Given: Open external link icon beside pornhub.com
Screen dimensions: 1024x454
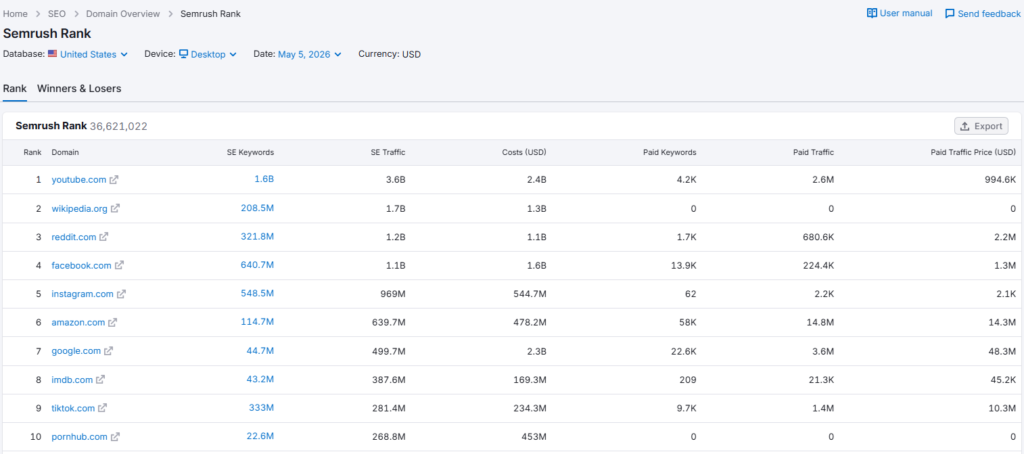Looking at the screenshot, I should click(x=115, y=436).
